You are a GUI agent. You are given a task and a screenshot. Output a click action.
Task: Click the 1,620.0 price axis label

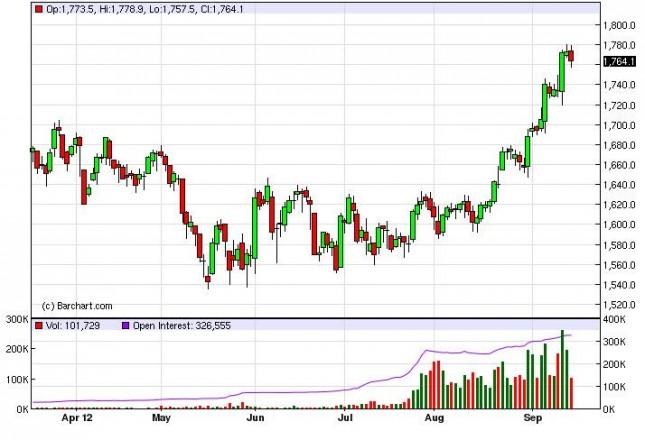[x=619, y=205]
